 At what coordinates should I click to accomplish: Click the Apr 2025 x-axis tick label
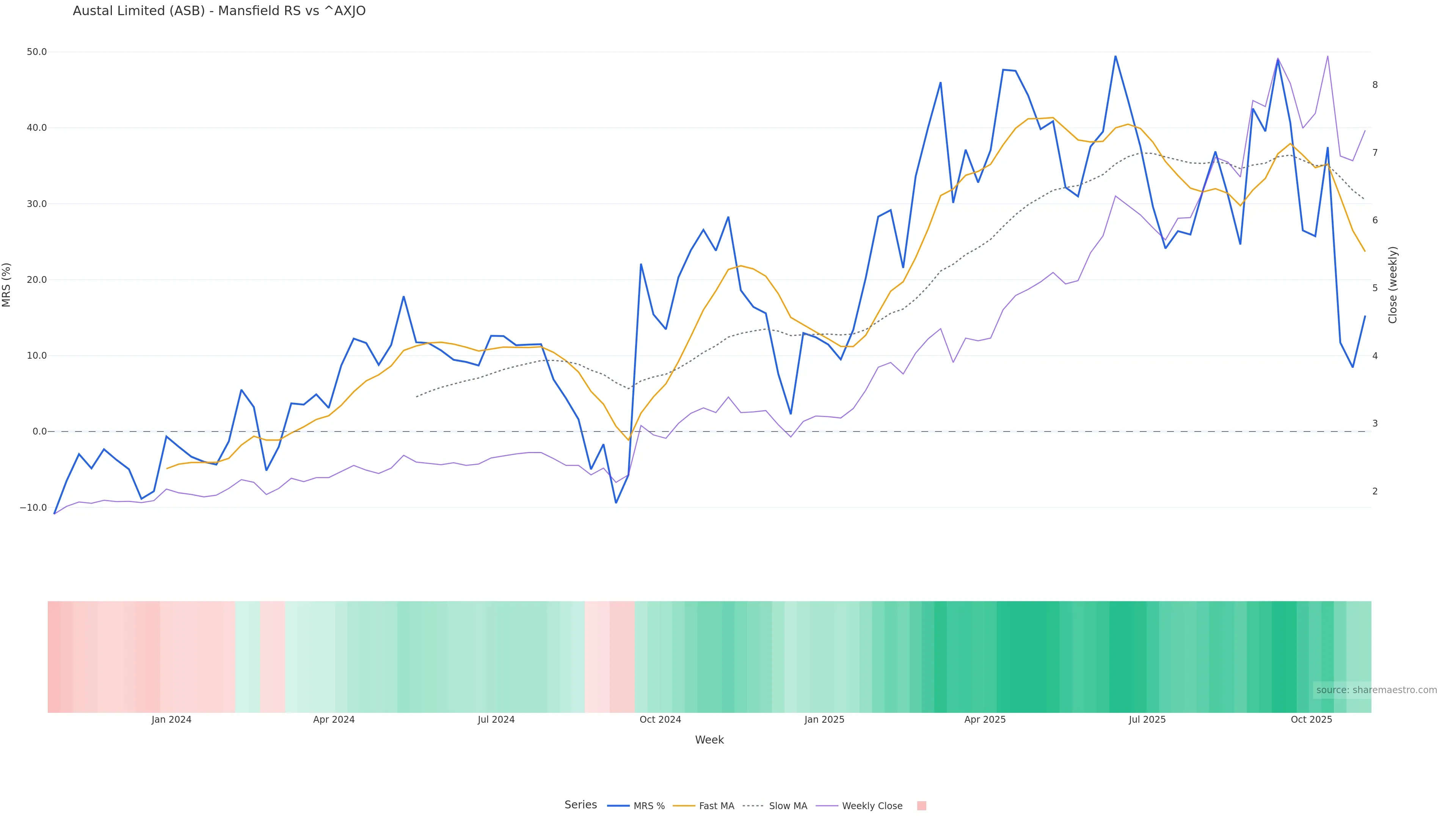click(985, 720)
